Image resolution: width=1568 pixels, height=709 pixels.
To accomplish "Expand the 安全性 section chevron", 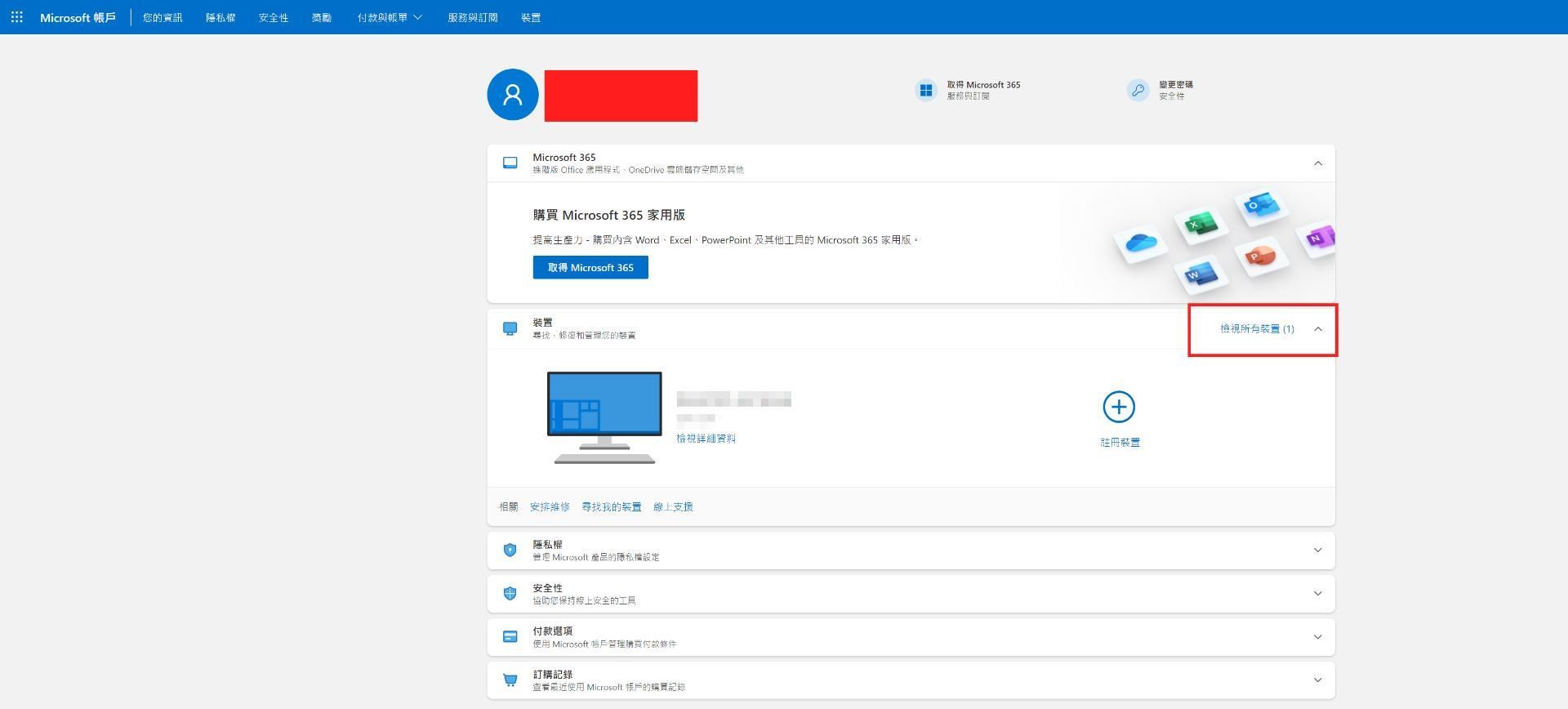I will tap(1317, 594).
